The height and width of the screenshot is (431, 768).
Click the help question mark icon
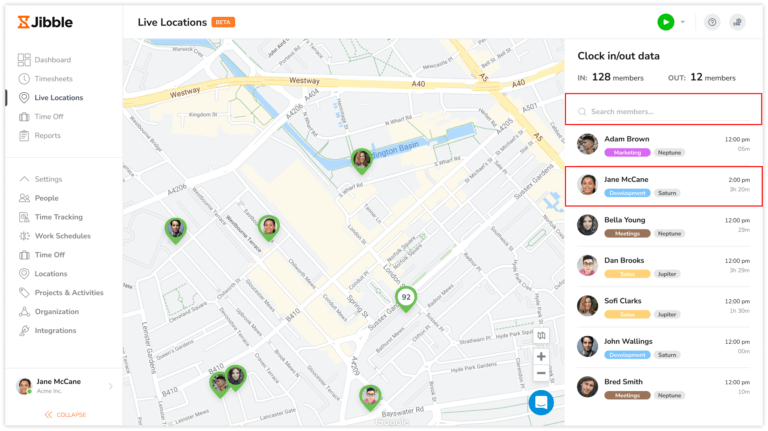pos(712,22)
